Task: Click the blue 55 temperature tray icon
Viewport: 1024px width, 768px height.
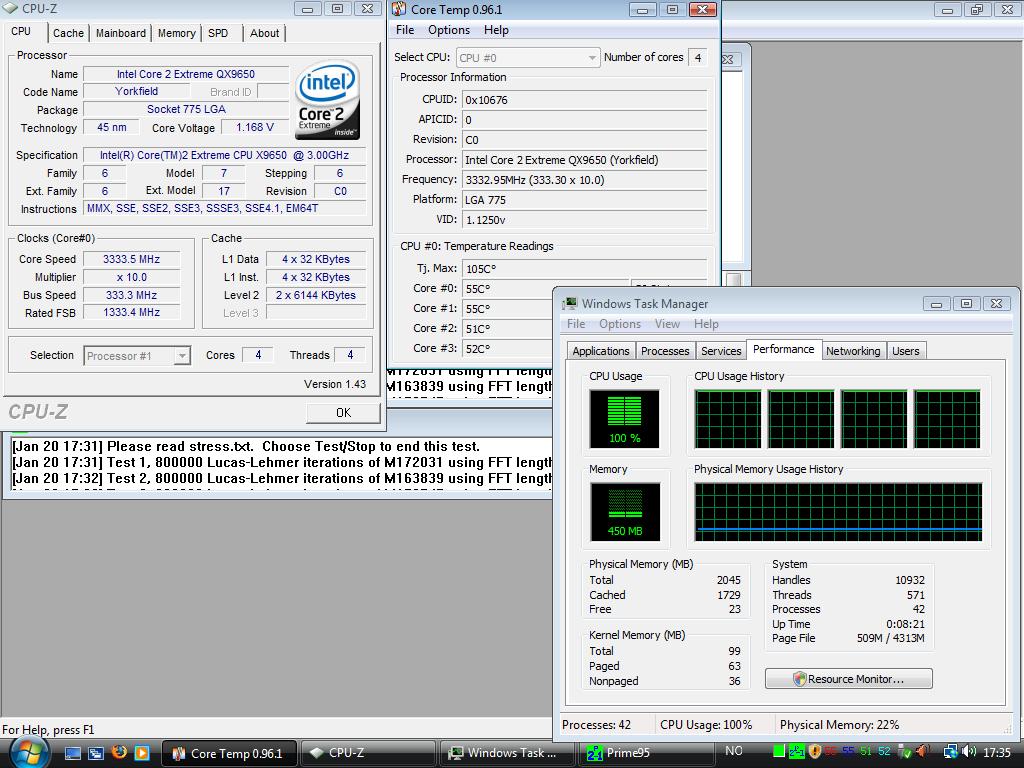Action: coord(848,751)
